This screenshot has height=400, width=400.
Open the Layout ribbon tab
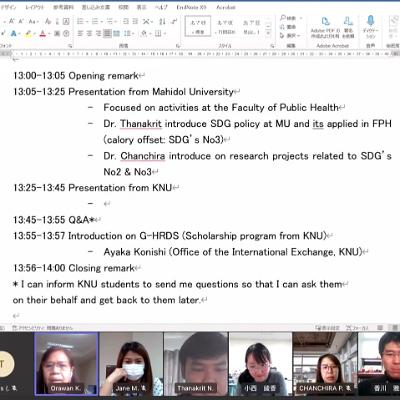[x=35, y=7]
